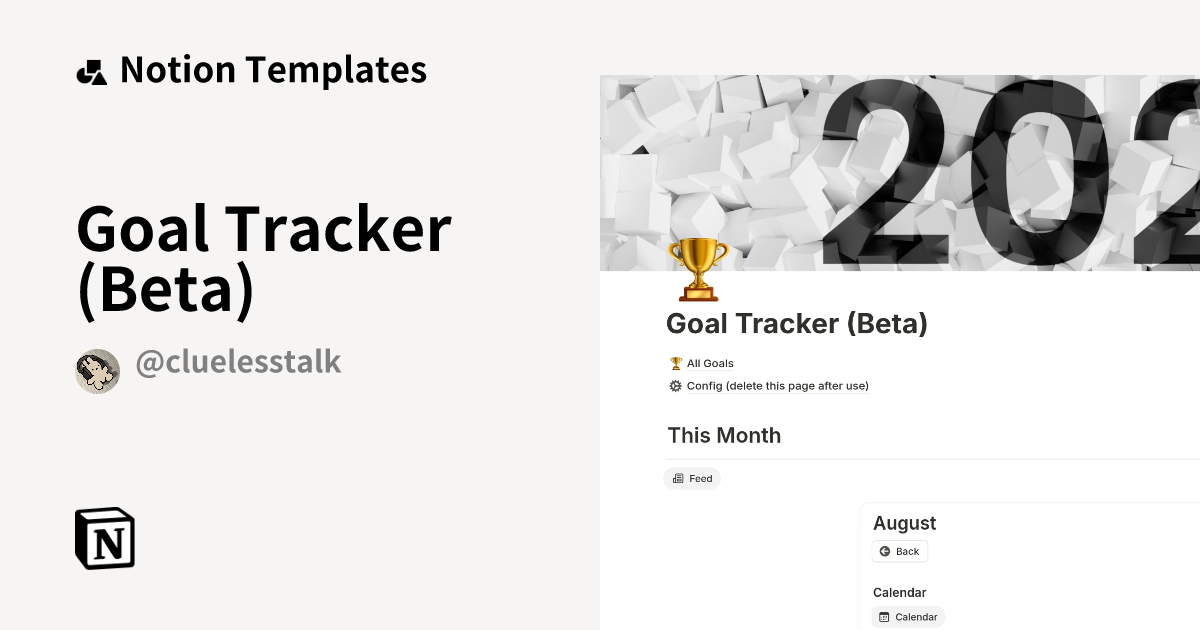
Task: Click the Notion Templates logo icon top left
Action: tap(91, 70)
